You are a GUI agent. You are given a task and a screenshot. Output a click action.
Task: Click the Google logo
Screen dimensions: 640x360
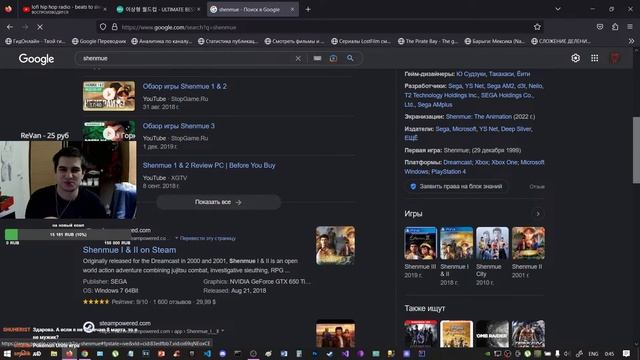[x=36, y=59]
